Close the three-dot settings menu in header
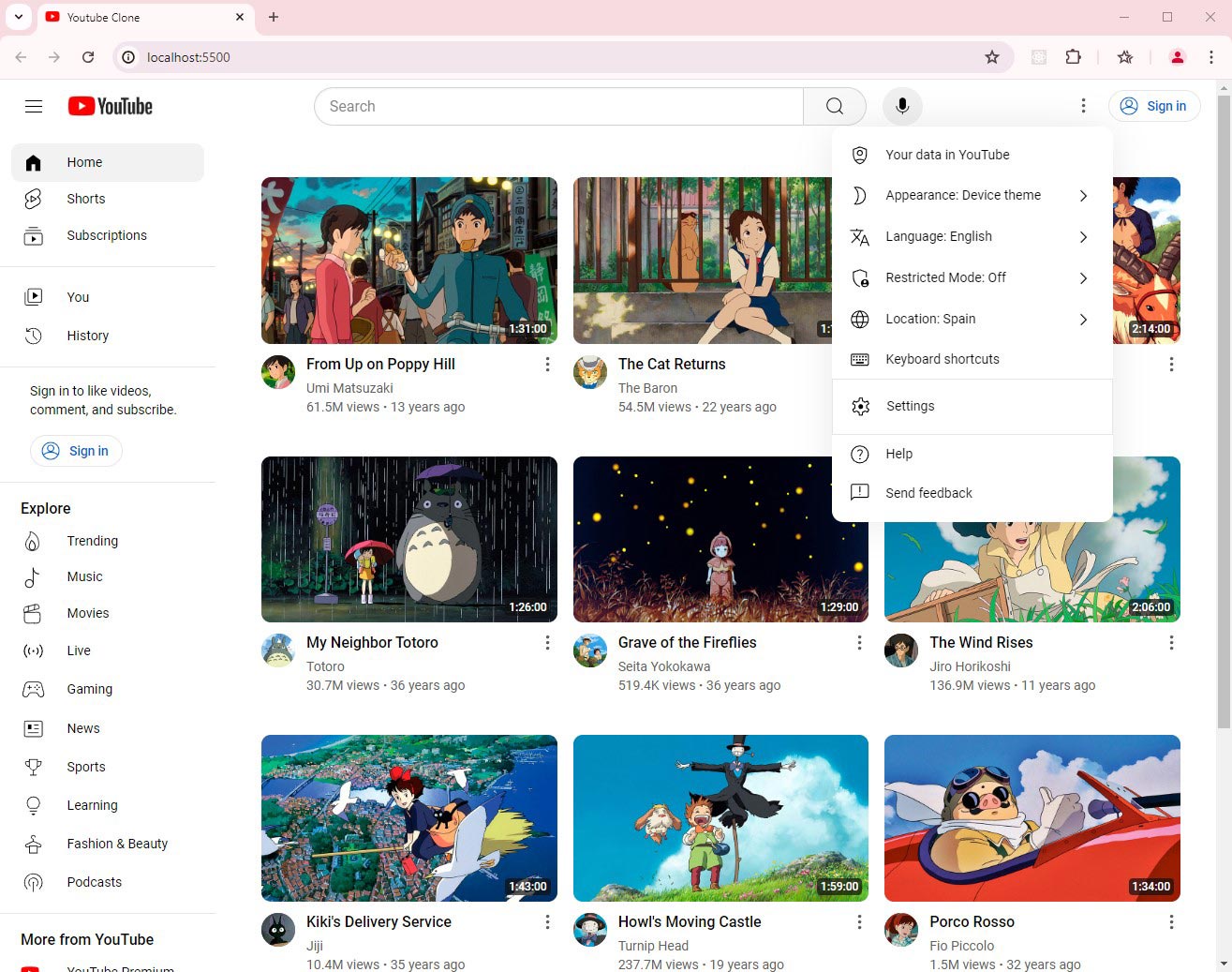 tap(1083, 106)
